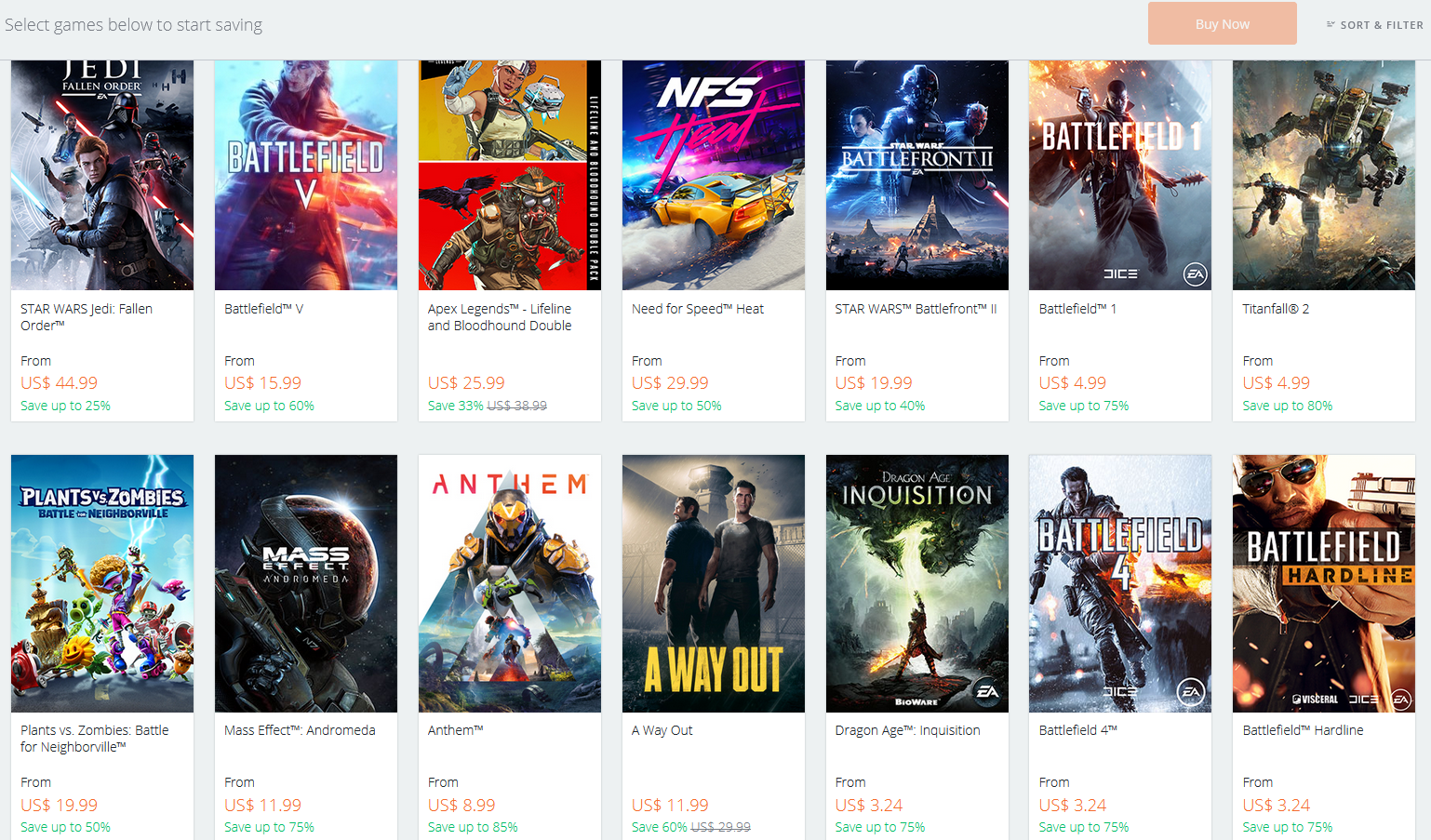
Task: Select the NFS Heat cover image
Action: pyautogui.click(x=714, y=175)
